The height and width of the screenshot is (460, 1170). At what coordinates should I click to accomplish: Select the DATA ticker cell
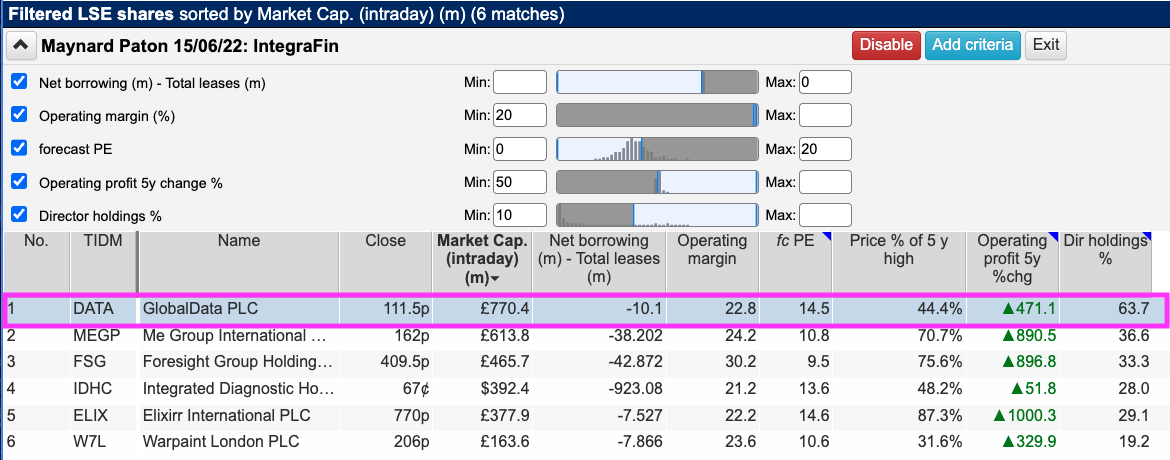(x=103, y=310)
